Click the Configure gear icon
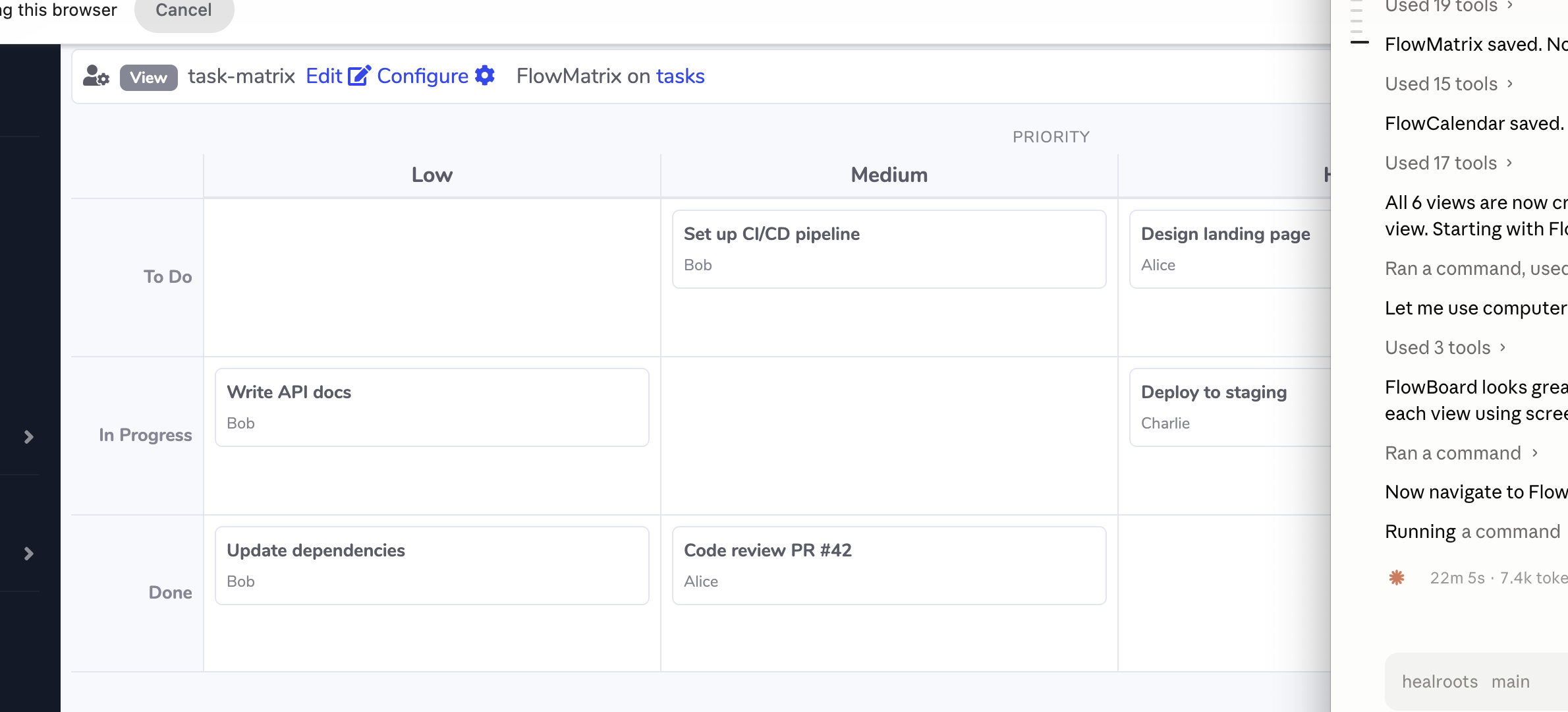This screenshot has height=712, width=1568. (x=485, y=76)
